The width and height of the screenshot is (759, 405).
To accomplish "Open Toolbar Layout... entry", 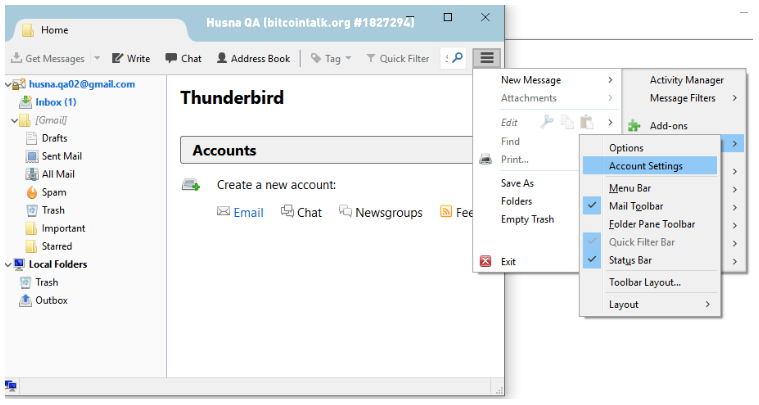I will tap(650, 282).
